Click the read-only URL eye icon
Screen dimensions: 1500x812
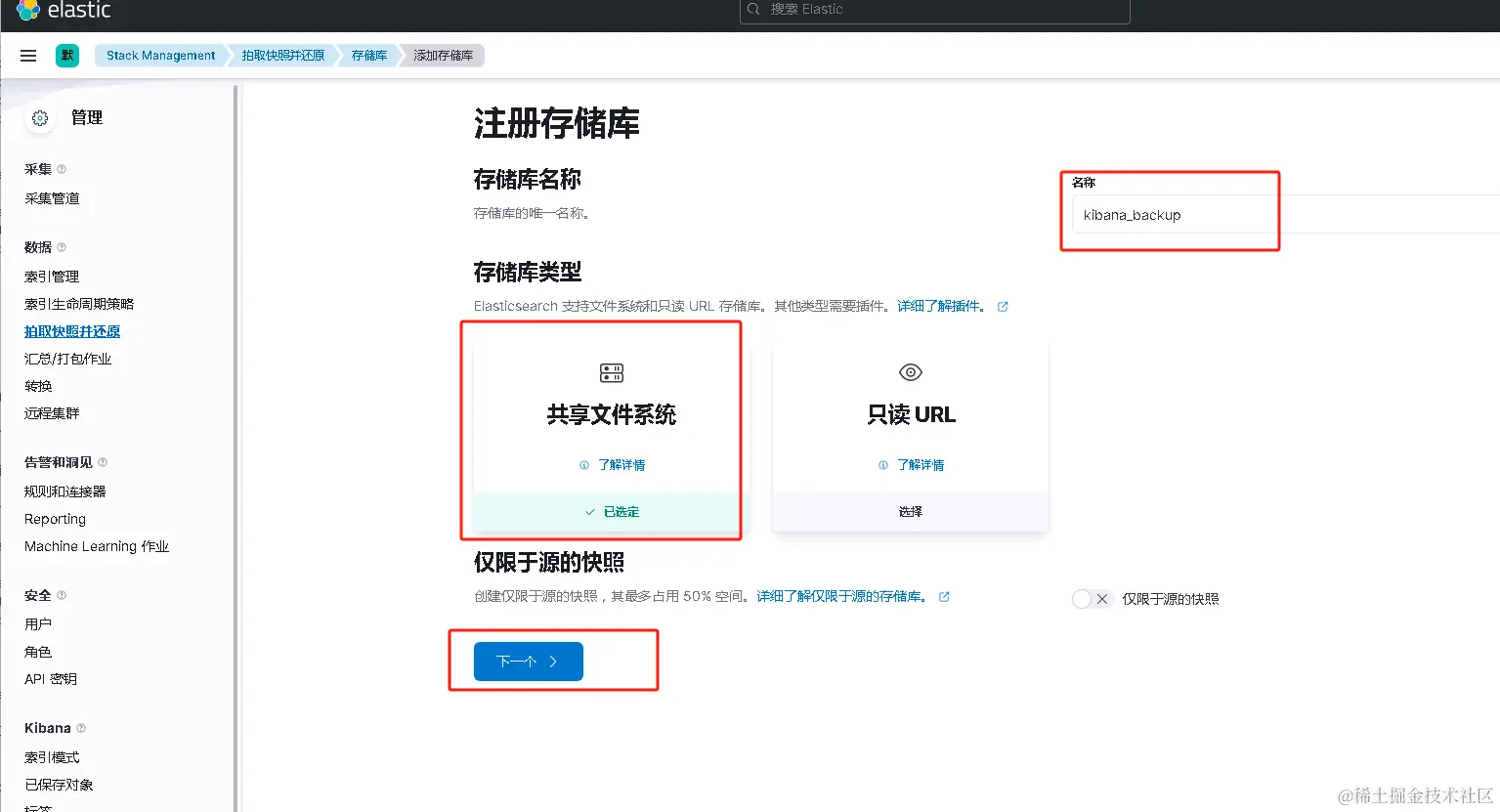tap(911, 372)
